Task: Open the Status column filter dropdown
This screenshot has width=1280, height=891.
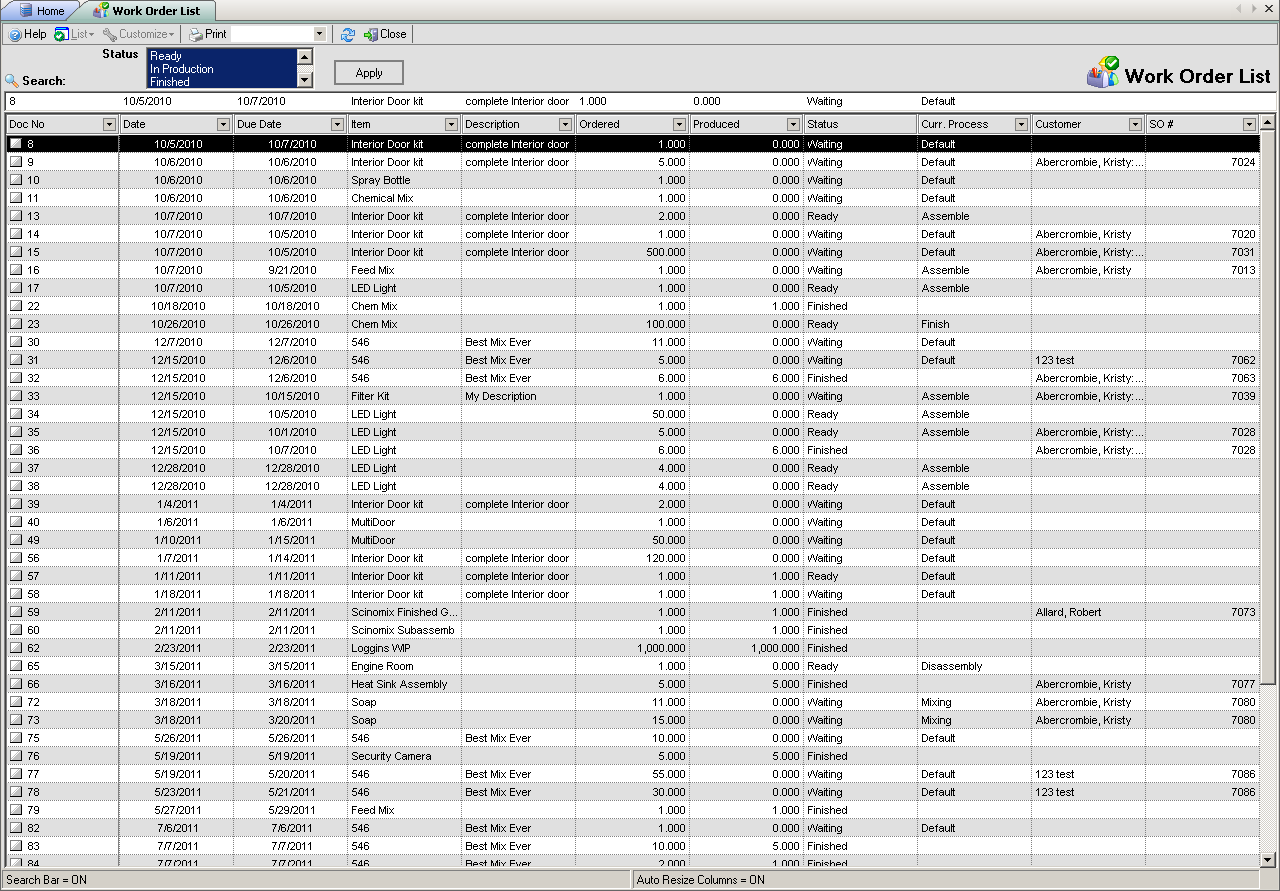Action: tap(908, 124)
